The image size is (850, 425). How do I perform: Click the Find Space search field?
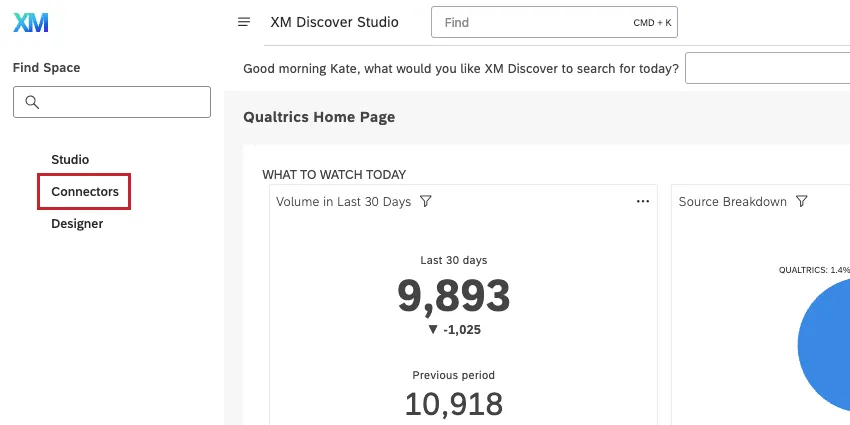112,102
